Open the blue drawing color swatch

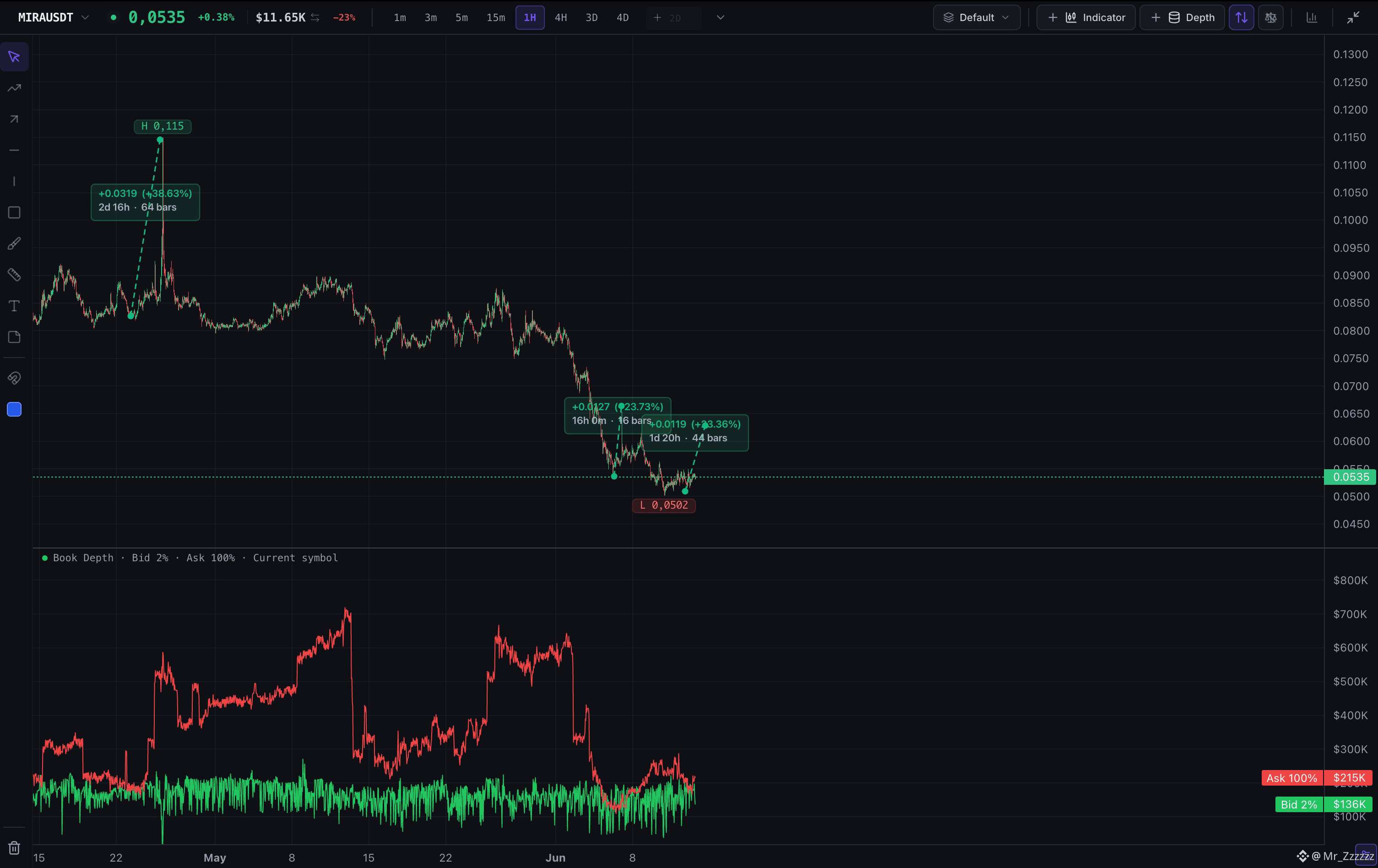14,409
